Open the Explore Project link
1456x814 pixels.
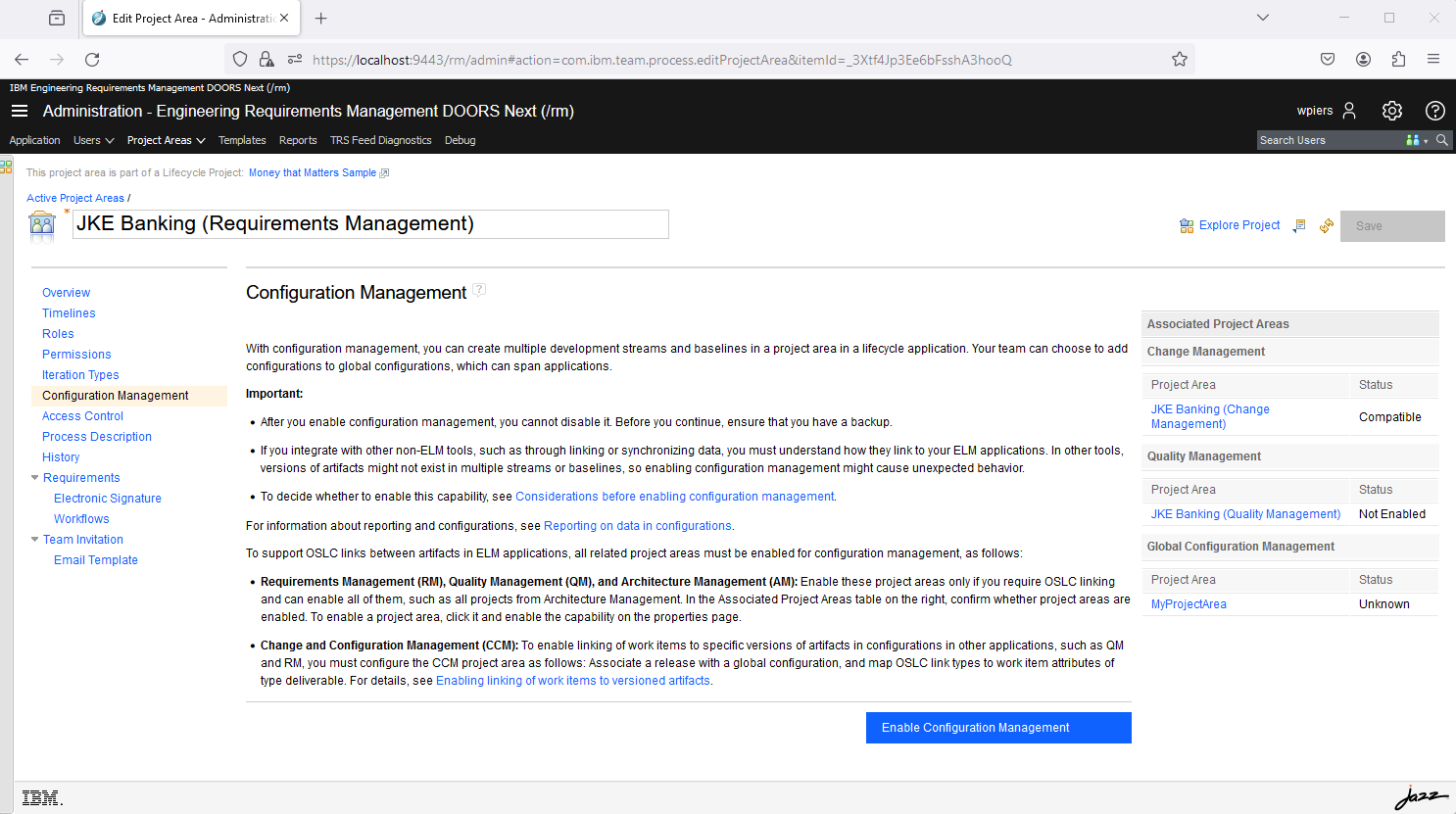click(1239, 225)
